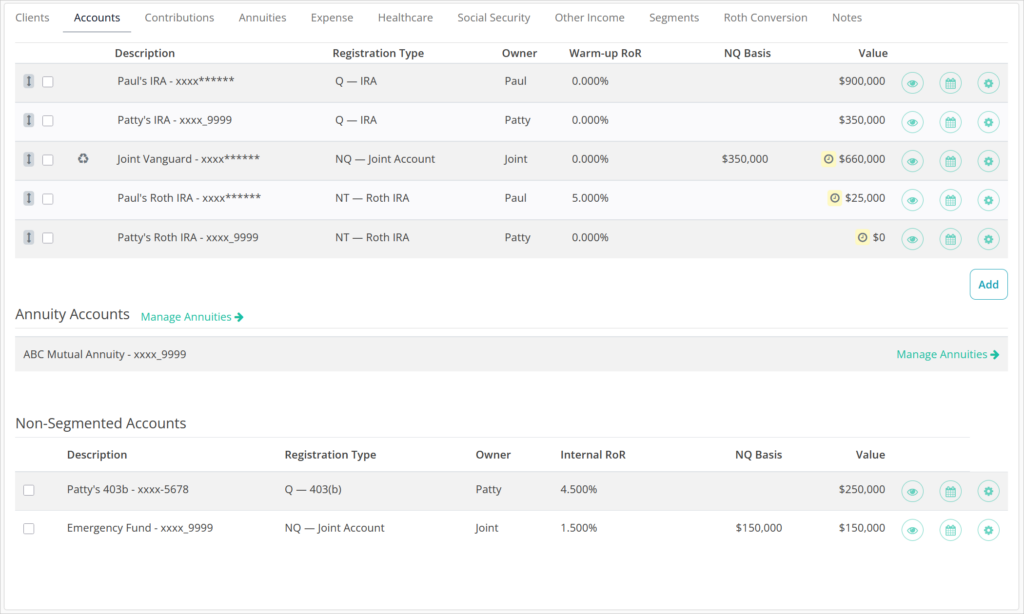1024x614 pixels.
Task: Toggle checkbox for Joint Vanguard account
Action: pos(48,160)
